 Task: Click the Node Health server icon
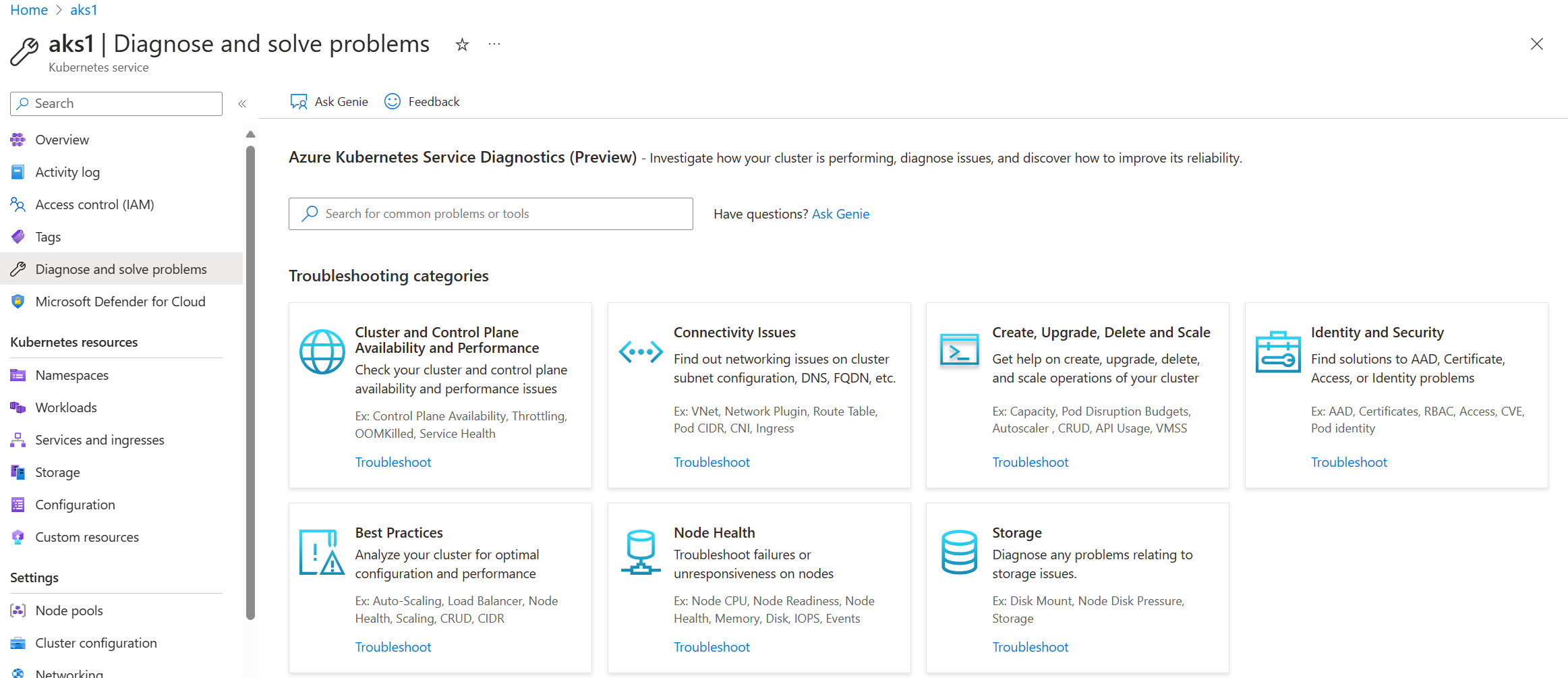click(641, 553)
